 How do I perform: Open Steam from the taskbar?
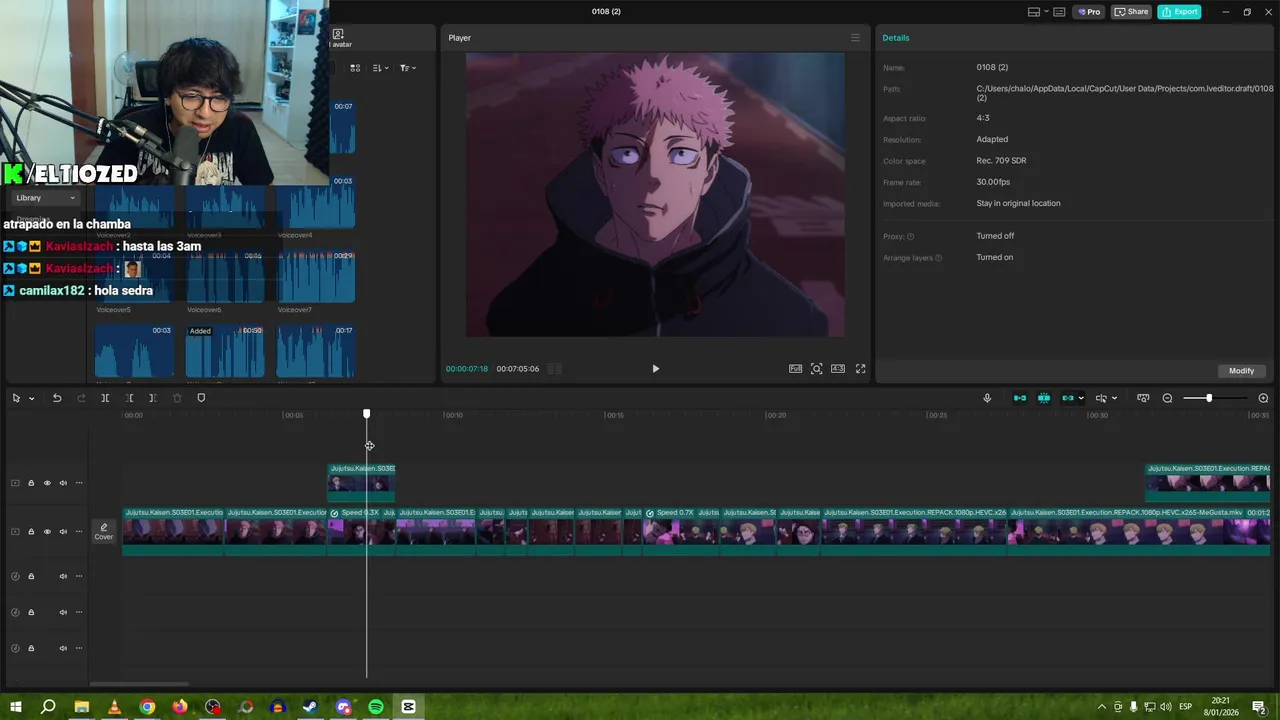(x=310, y=707)
